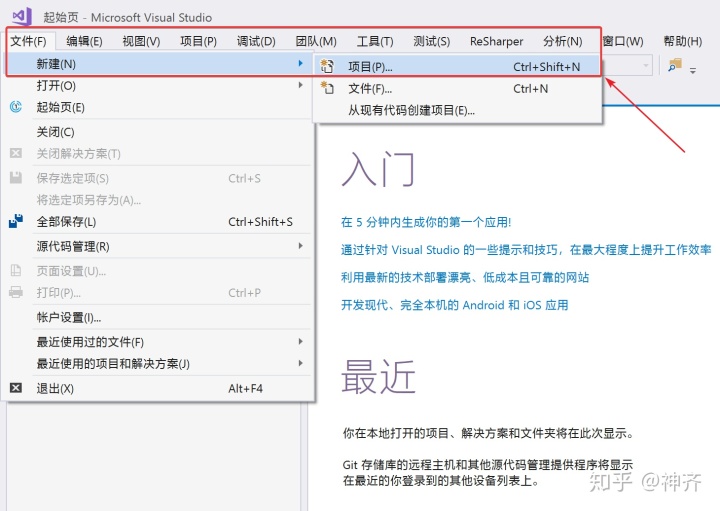Expand the 打开(O) submenu arrow
This screenshot has width=720, height=511.
click(300, 85)
